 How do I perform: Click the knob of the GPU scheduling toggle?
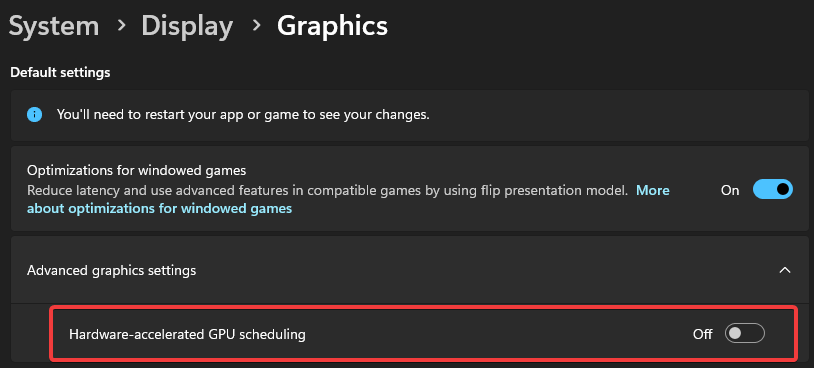point(735,334)
